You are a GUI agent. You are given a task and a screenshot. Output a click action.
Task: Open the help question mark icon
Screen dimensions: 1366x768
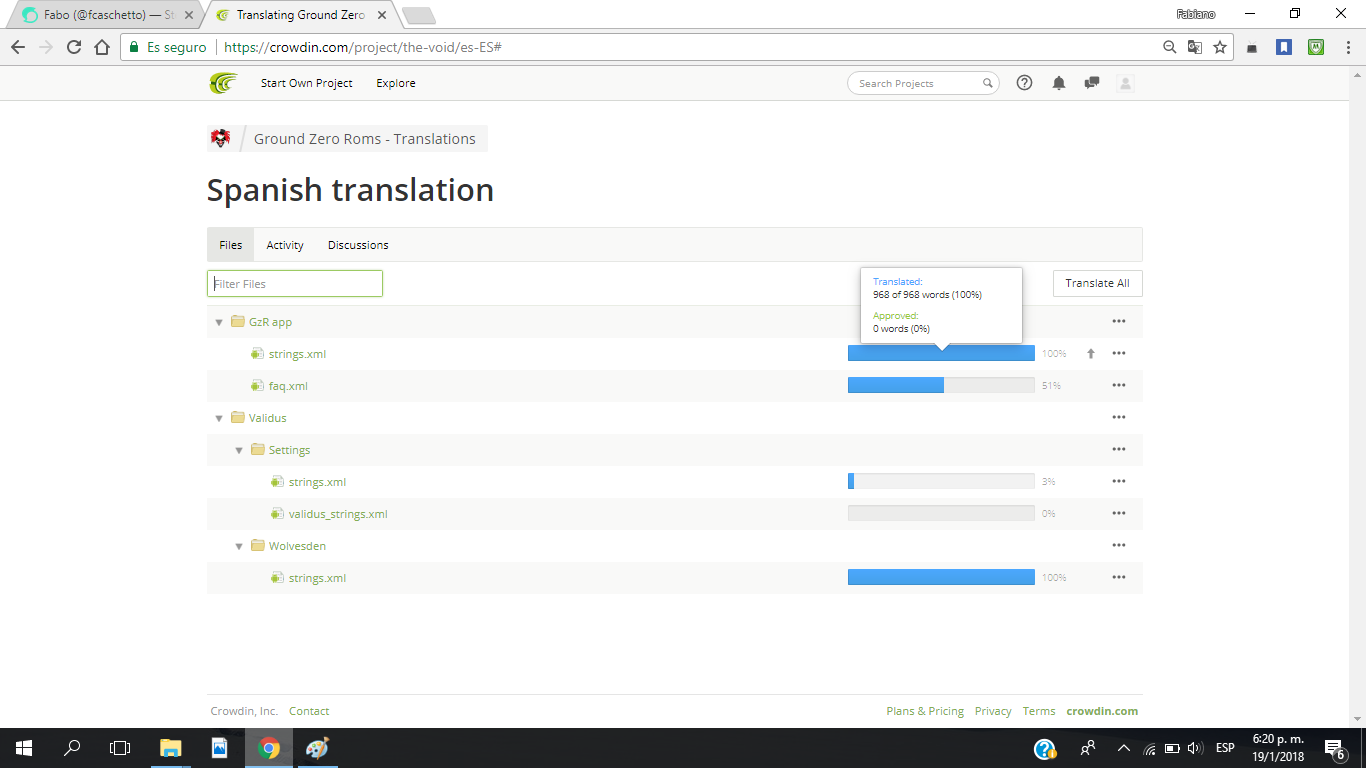pyautogui.click(x=1024, y=83)
